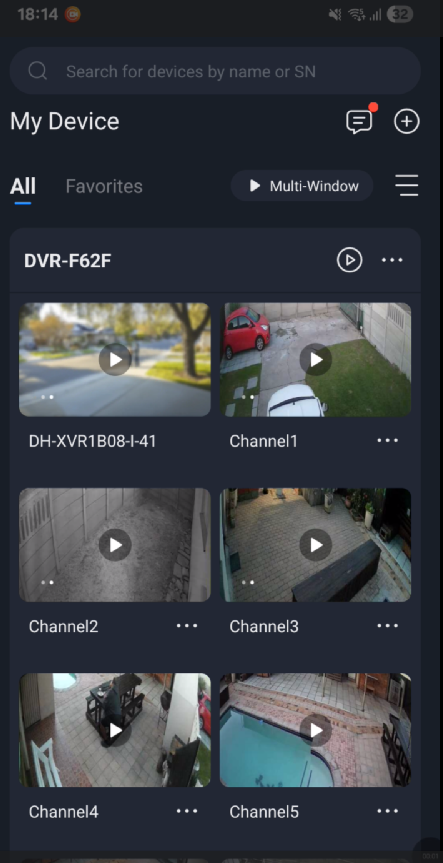
Task: Play all channels of DVR-F62F
Action: 349,260
